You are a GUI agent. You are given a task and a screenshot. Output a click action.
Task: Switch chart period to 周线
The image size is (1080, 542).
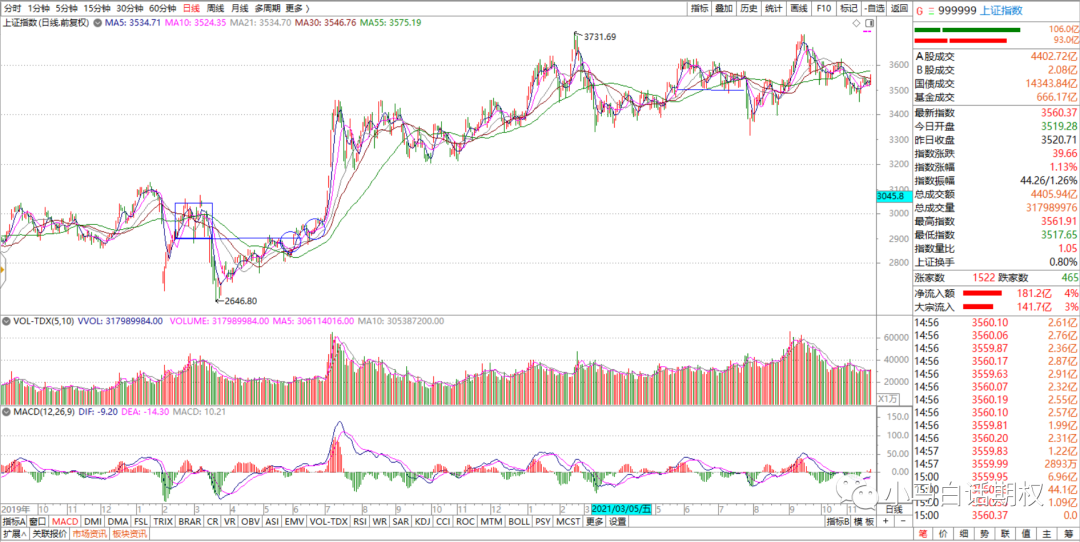pos(214,8)
